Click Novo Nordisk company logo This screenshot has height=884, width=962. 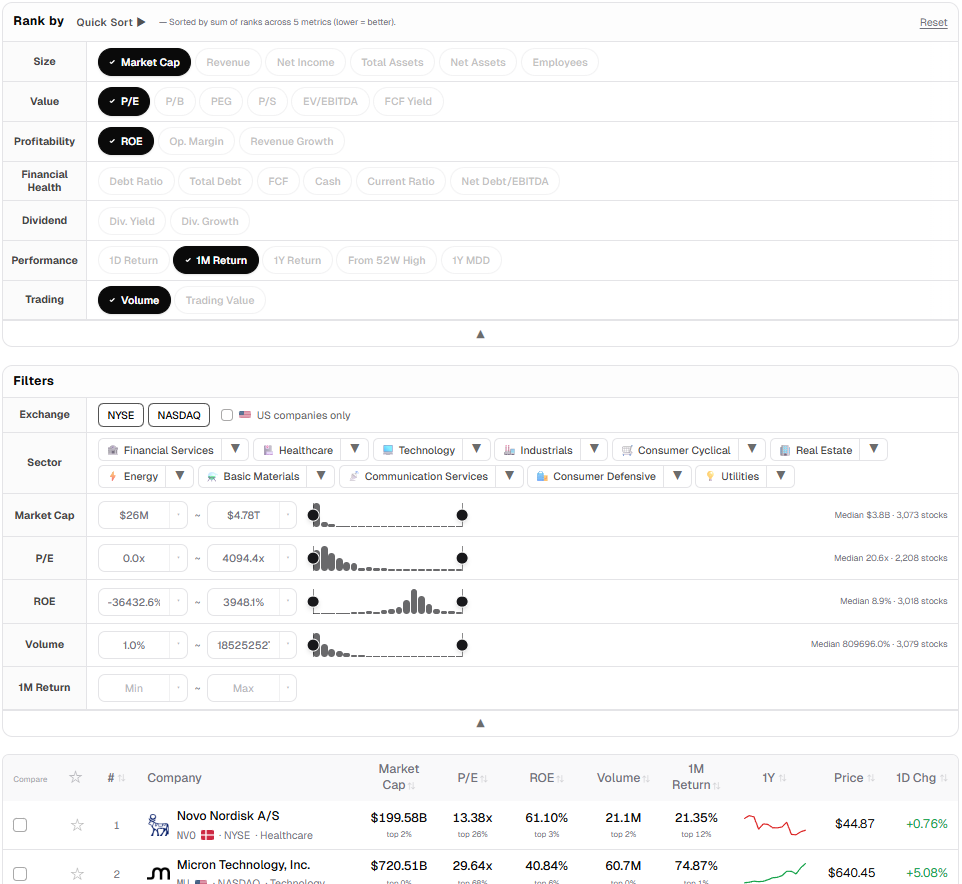159,825
